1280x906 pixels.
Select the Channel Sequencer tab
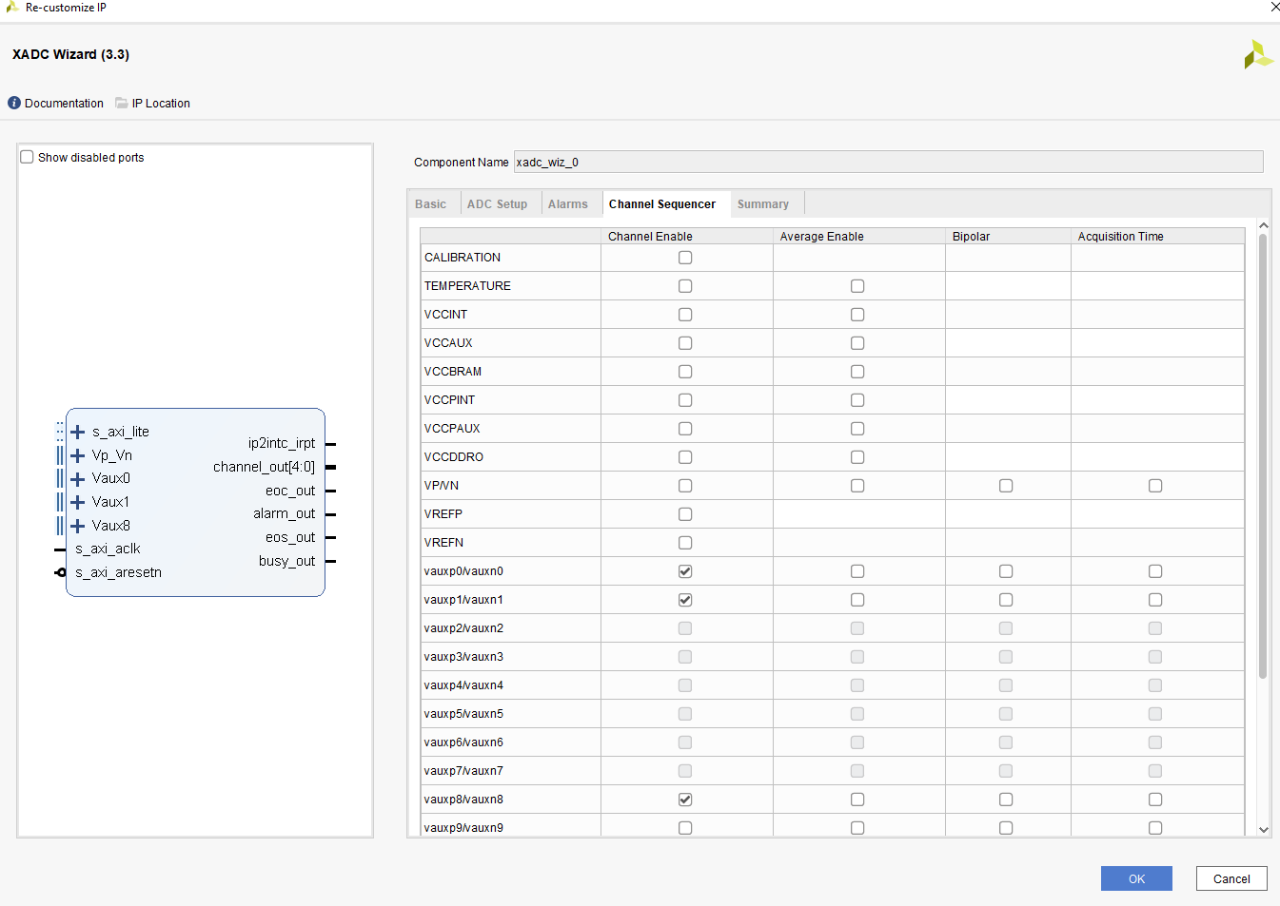click(662, 204)
